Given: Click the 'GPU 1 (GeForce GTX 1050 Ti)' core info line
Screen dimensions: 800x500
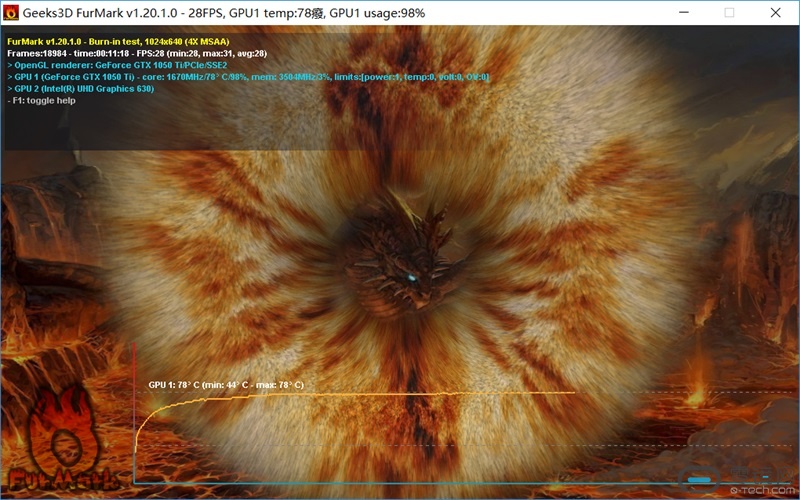Looking at the screenshot, I should (x=248, y=77).
